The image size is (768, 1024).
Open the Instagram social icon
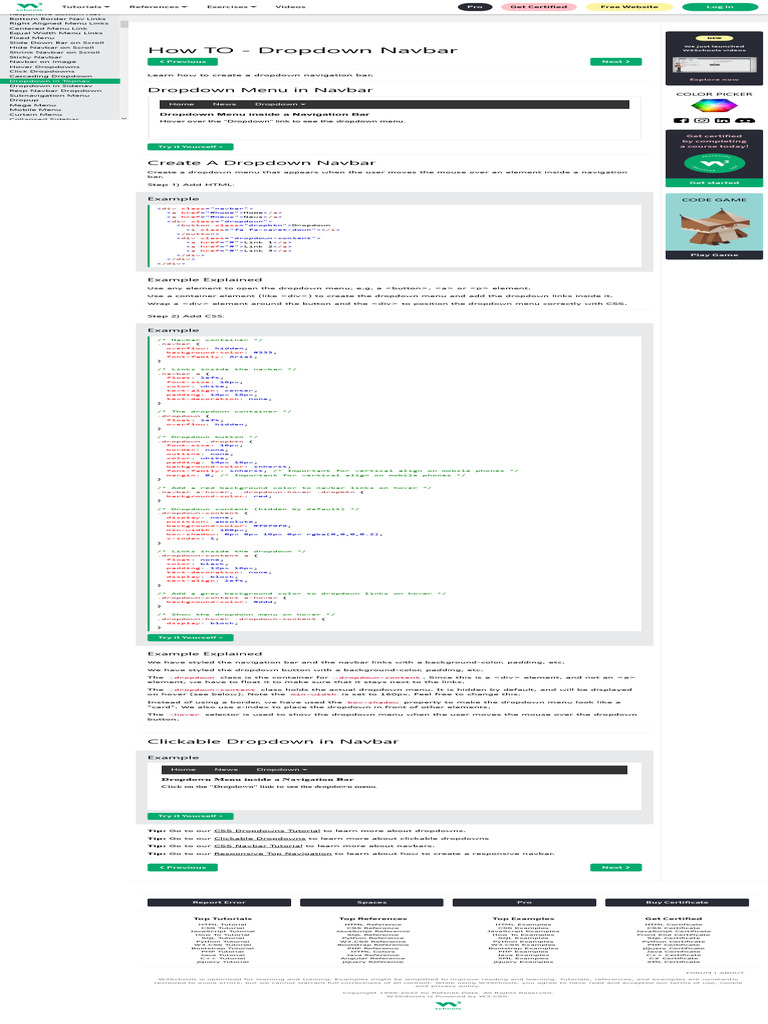(701, 120)
